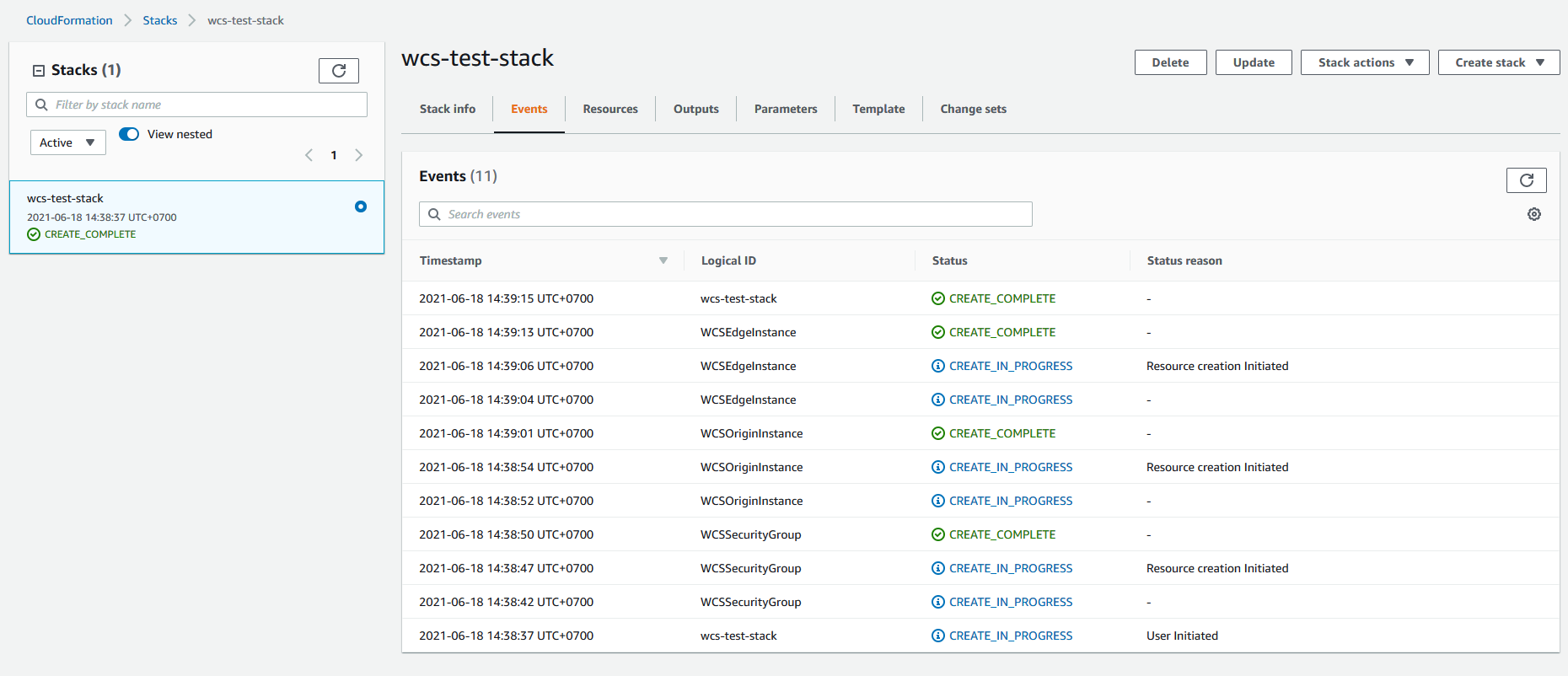This screenshot has width=1568, height=676.
Task: Refresh the Events table
Action: [x=1526, y=180]
